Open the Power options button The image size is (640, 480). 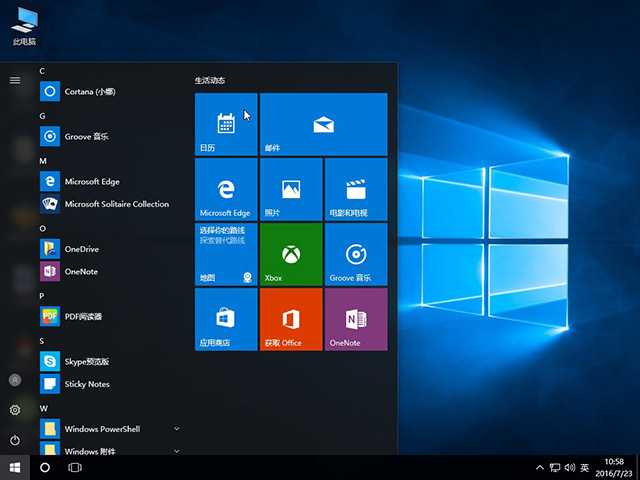pos(15,440)
